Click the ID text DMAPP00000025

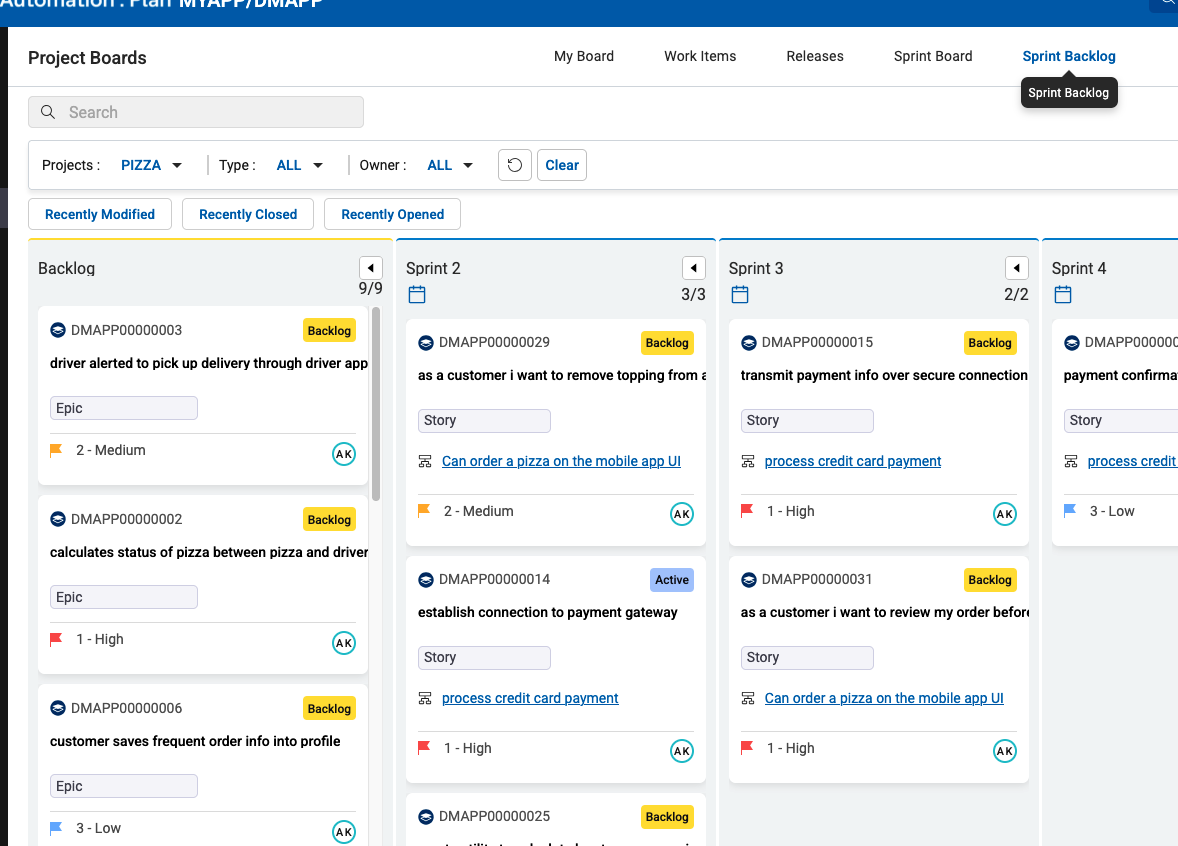pos(494,817)
